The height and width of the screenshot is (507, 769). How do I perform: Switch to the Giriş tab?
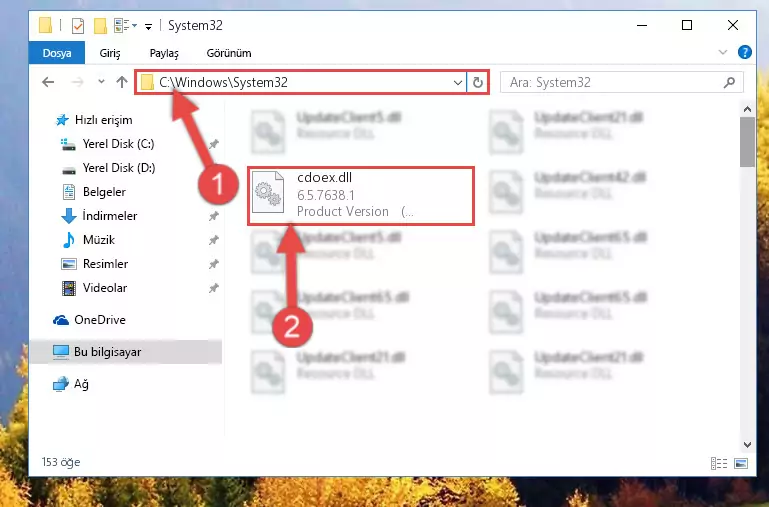tap(110, 53)
